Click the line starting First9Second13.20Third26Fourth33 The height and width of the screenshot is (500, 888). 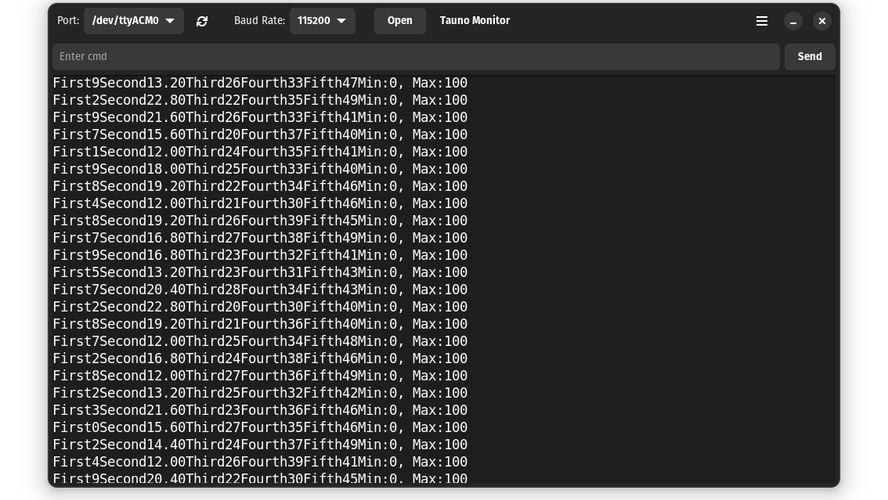tap(260, 83)
